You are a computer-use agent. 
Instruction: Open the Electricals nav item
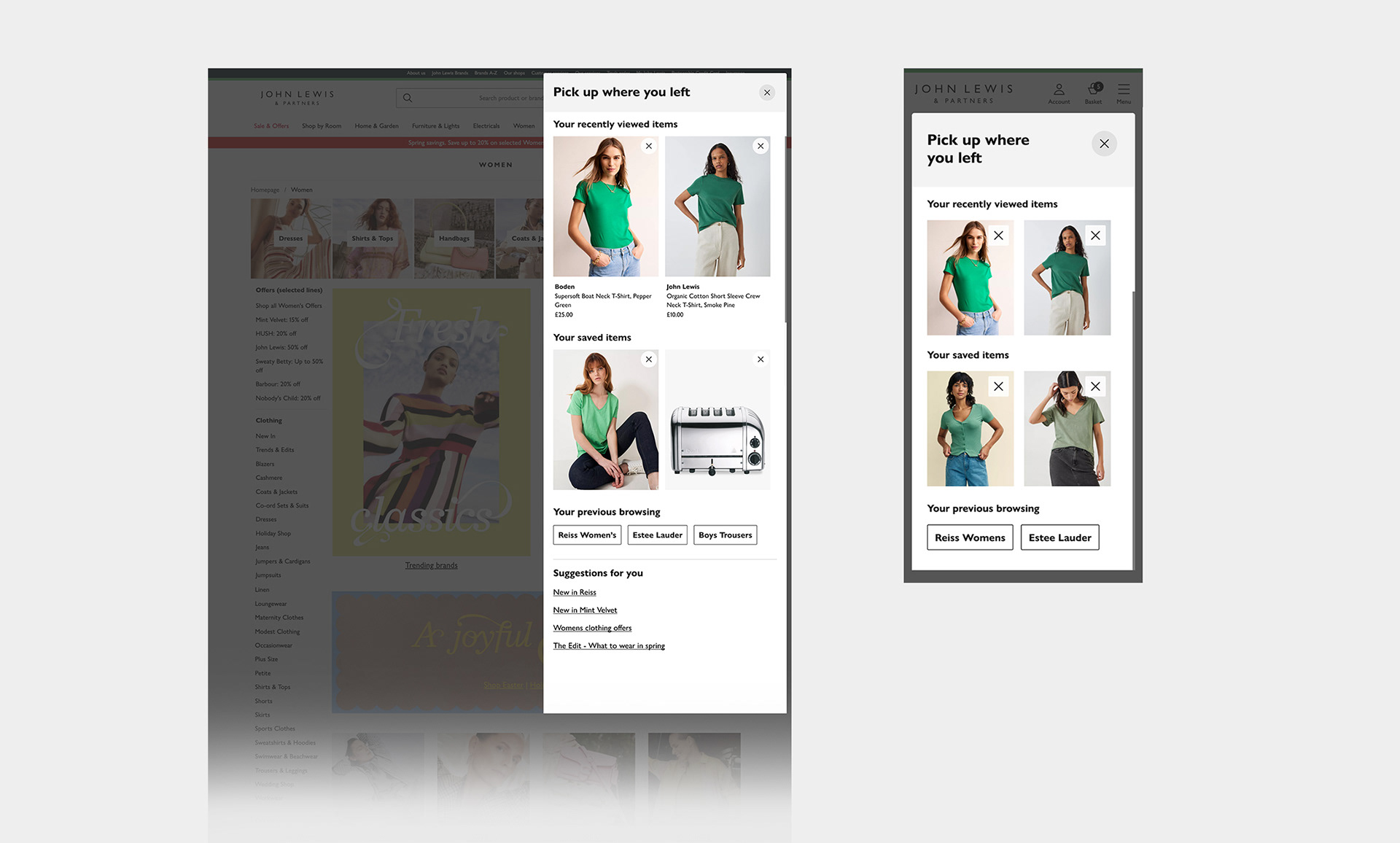pos(486,126)
